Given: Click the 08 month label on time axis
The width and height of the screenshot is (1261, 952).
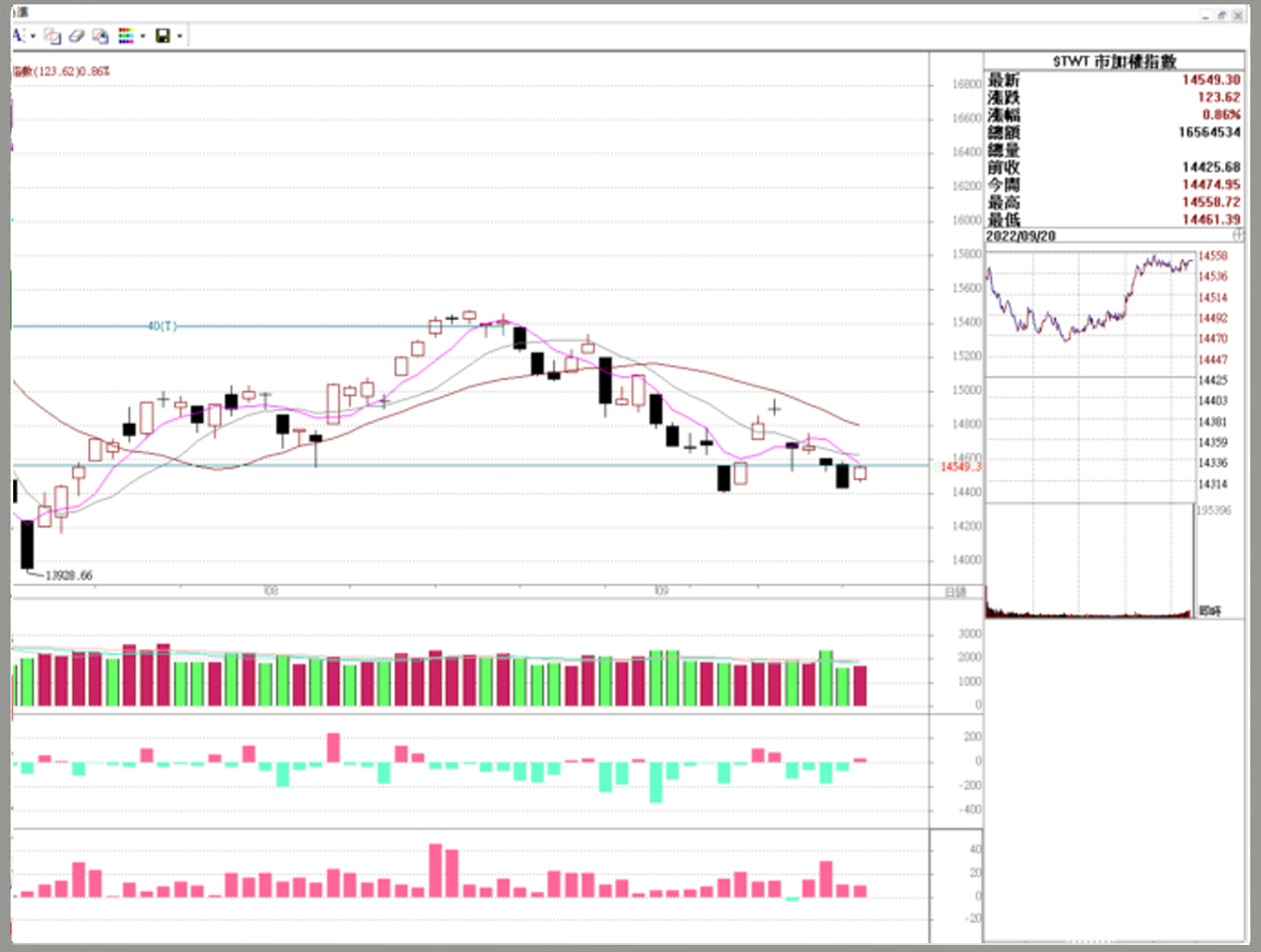Looking at the screenshot, I should click(271, 591).
